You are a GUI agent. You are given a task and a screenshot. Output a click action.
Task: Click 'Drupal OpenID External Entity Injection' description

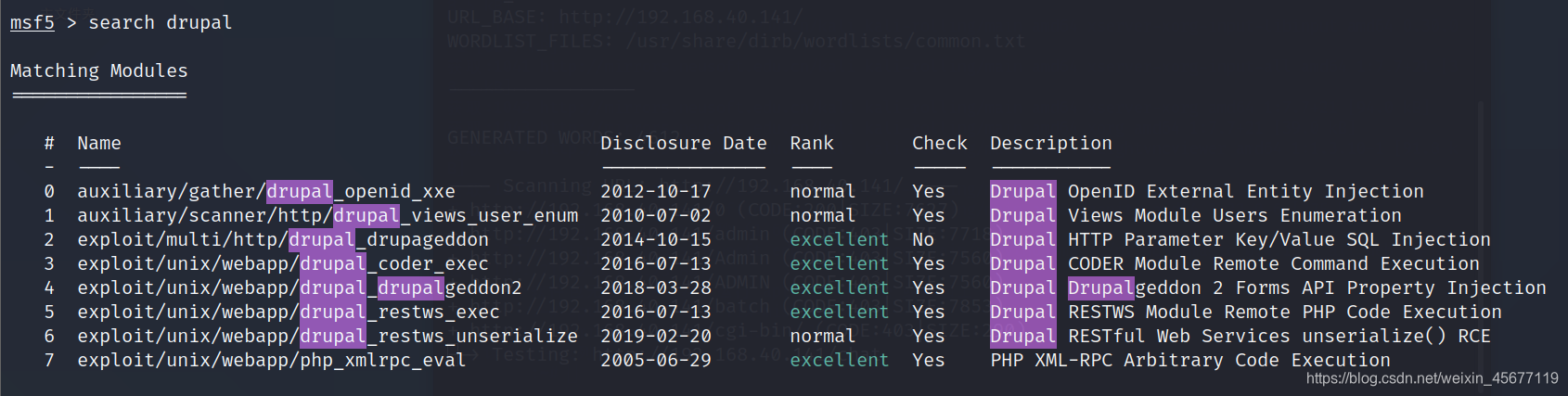1207,191
